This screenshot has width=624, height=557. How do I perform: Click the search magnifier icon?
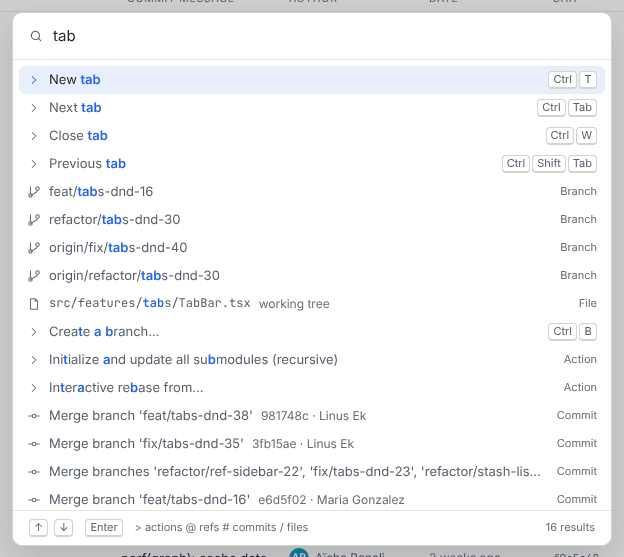36,36
